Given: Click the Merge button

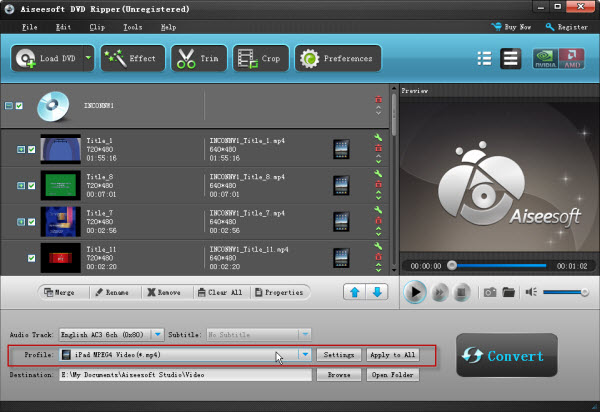Looking at the screenshot, I should (59, 292).
